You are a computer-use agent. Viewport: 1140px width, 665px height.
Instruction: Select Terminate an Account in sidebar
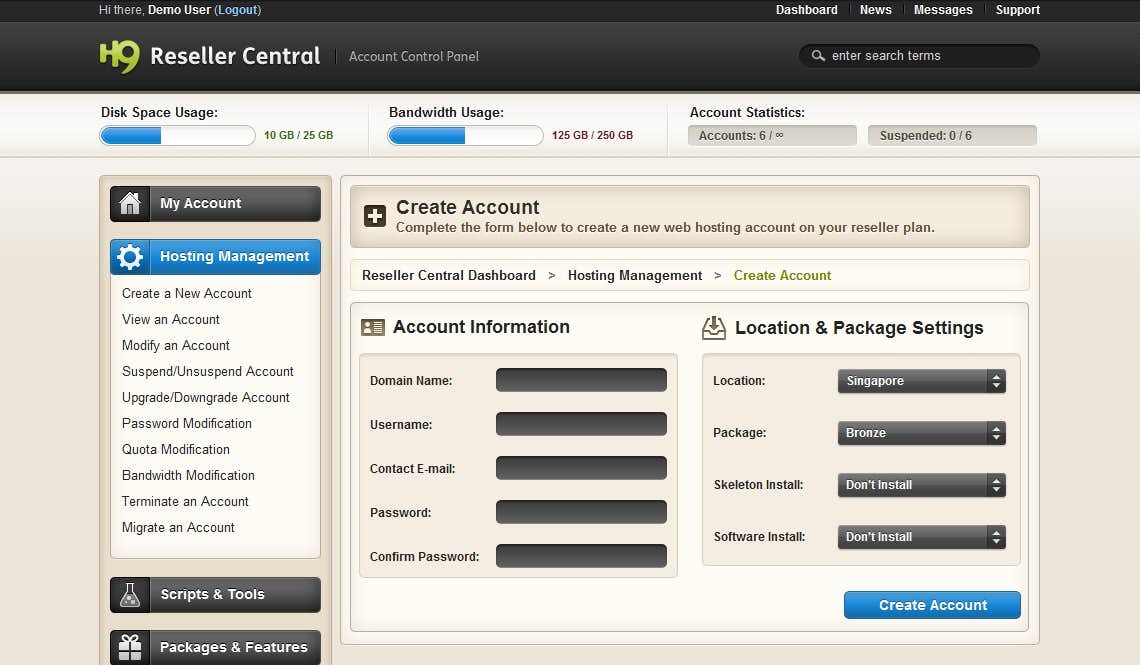(185, 502)
